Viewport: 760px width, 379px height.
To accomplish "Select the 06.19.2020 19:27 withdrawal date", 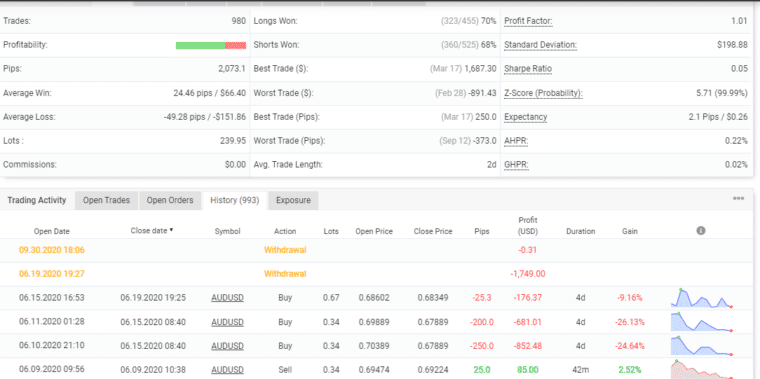I will click(x=52, y=274).
